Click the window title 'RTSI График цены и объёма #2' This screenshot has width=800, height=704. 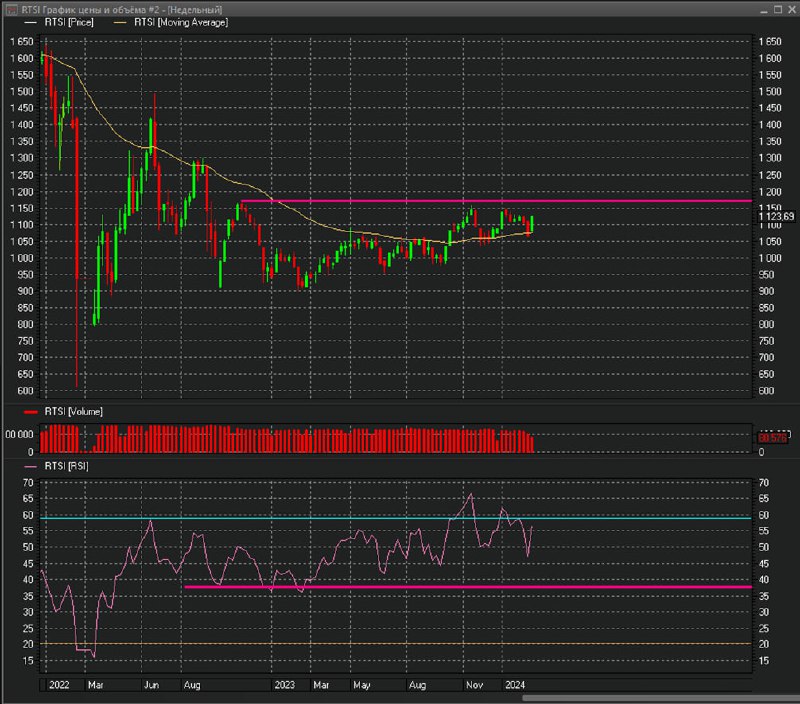pyautogui.click(x=91, y=10)
